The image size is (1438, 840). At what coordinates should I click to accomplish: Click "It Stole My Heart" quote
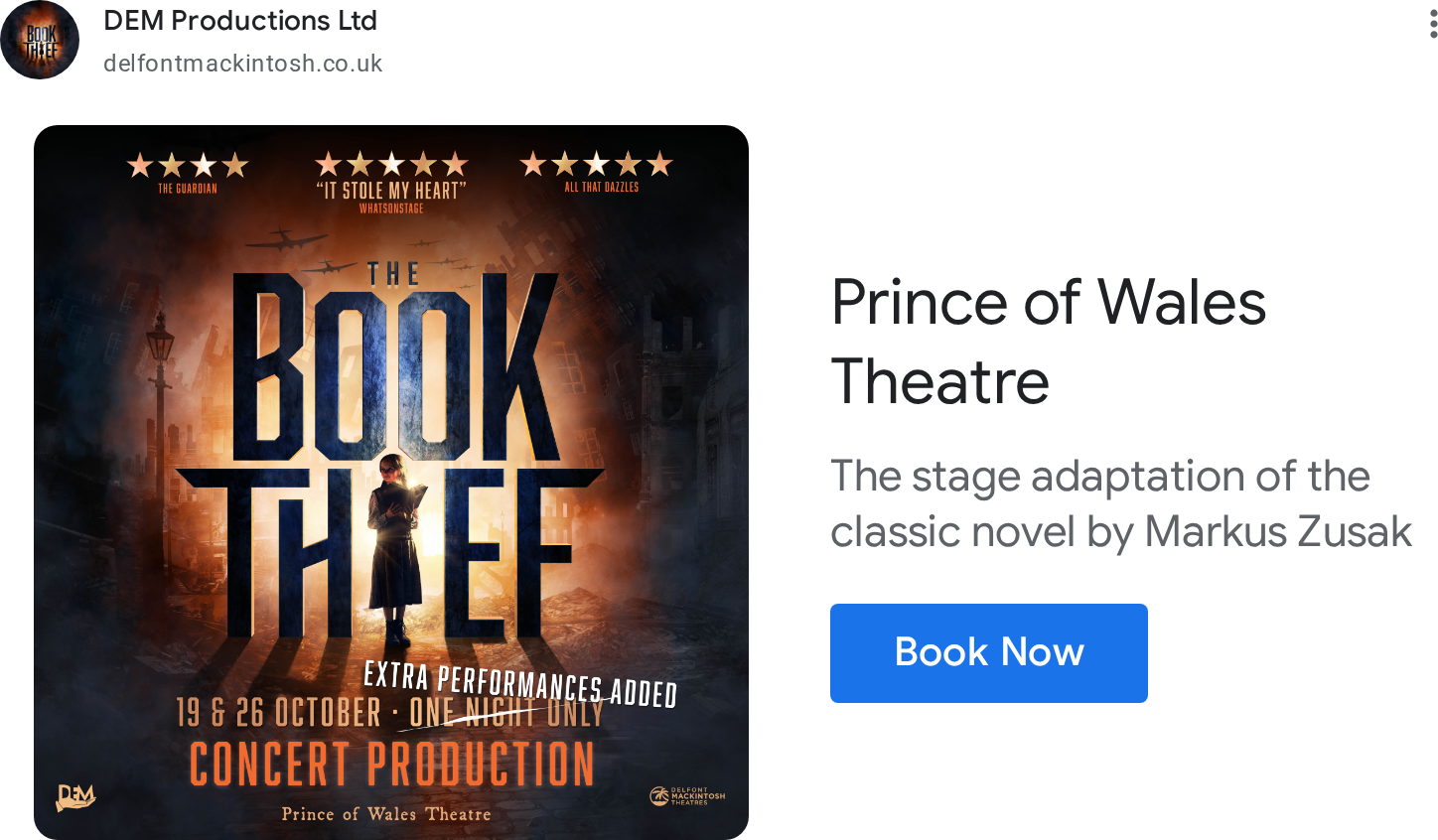(391, 190)
